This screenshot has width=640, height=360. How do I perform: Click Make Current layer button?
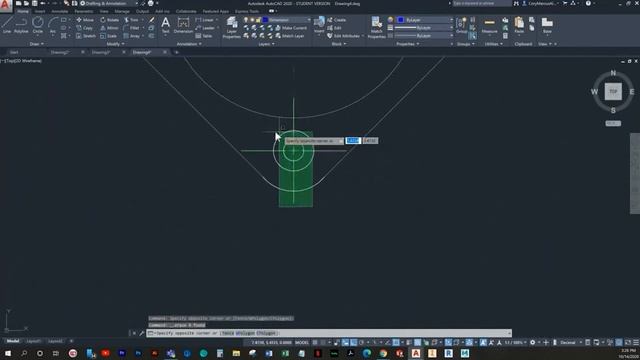click(x=291, y=28)
